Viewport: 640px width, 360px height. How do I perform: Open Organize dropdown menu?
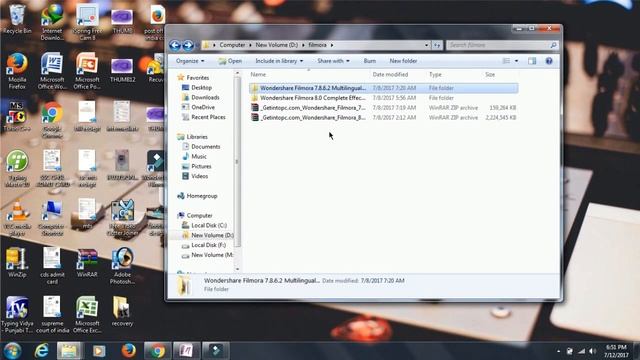(x=190, y=61)
